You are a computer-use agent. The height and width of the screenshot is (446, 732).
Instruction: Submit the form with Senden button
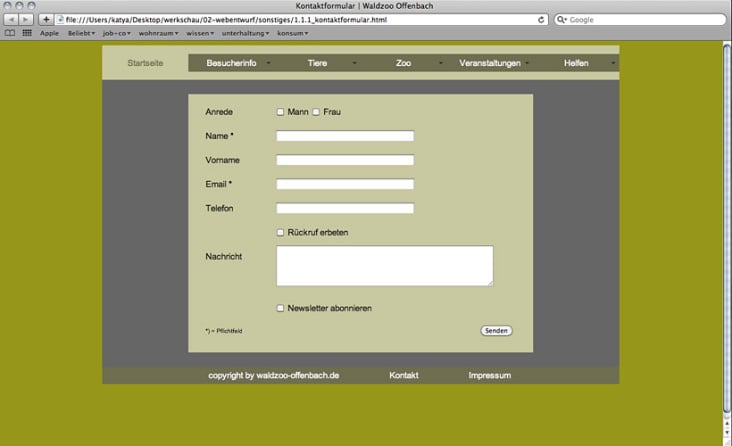pyautogui.click(x=496, y=331)
